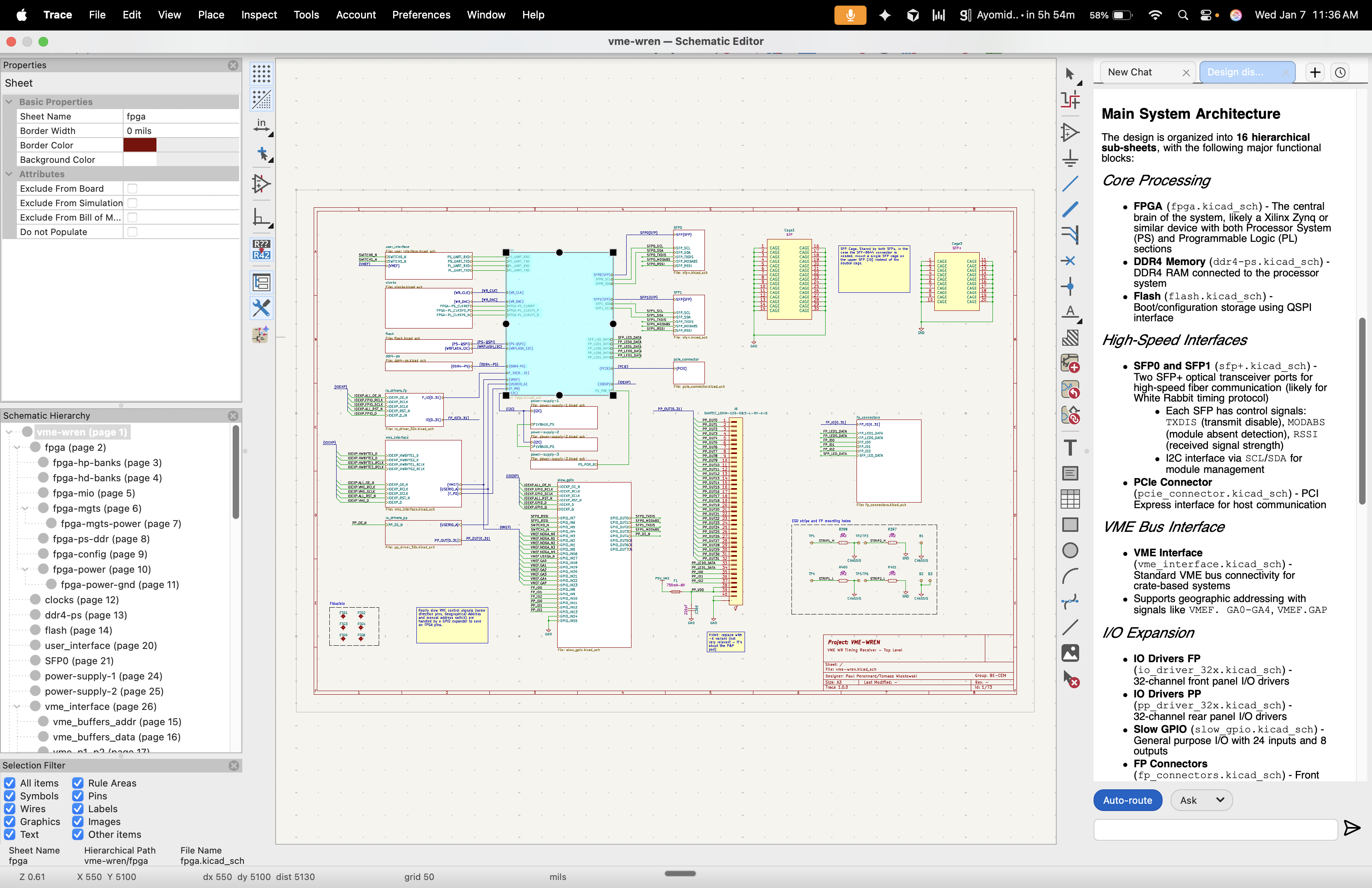Viewport: 1372px width, 888px height.
Task: Open the Ask mode dropdown
Action: 1202,800
